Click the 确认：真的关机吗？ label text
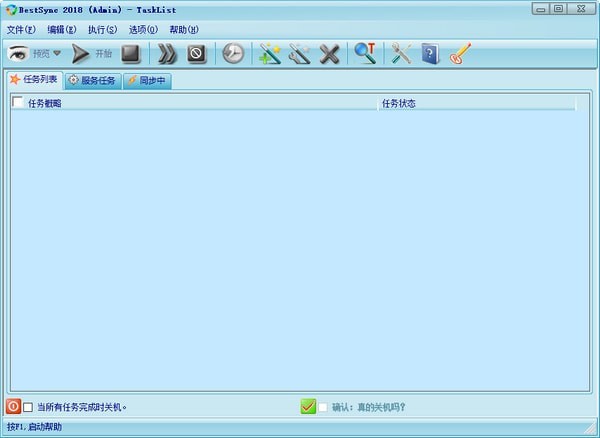600x438 pixels. click(x=369, y=407)
